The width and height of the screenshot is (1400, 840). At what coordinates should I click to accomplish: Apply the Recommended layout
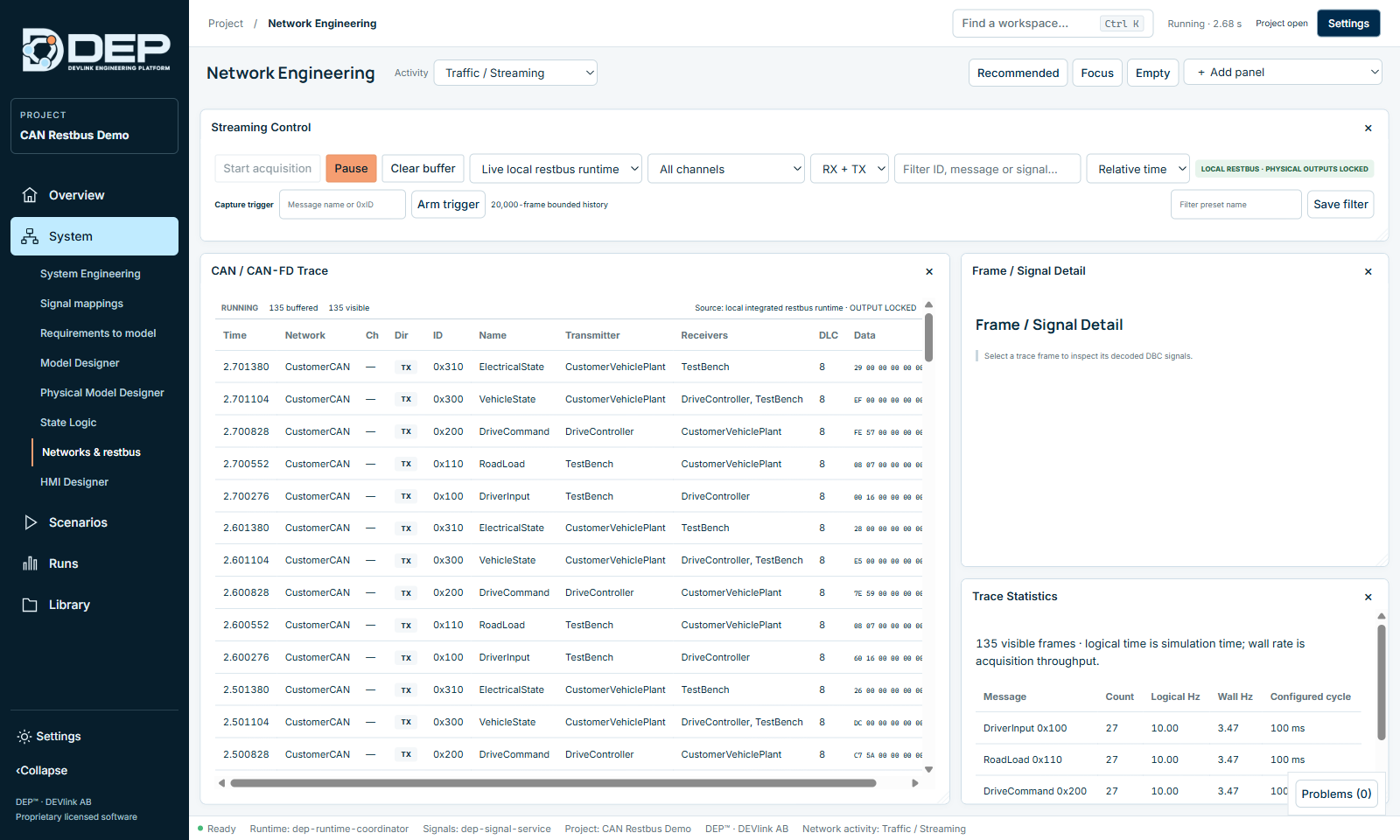point(1018,73)
